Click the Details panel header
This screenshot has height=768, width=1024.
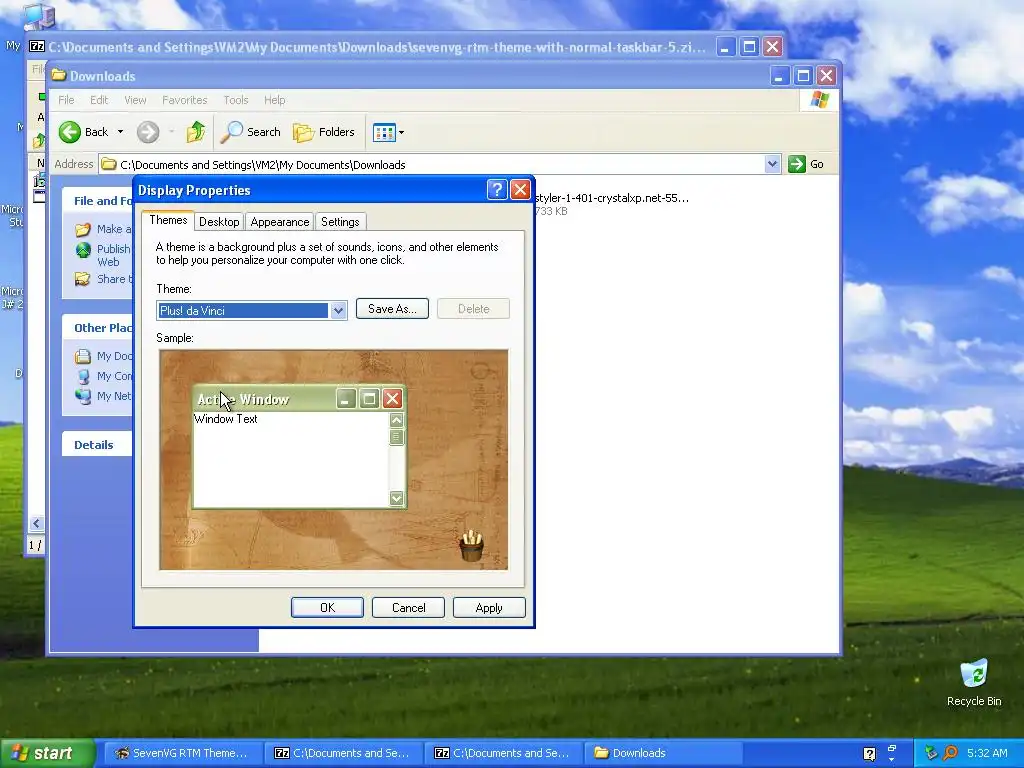click(97, 445)
